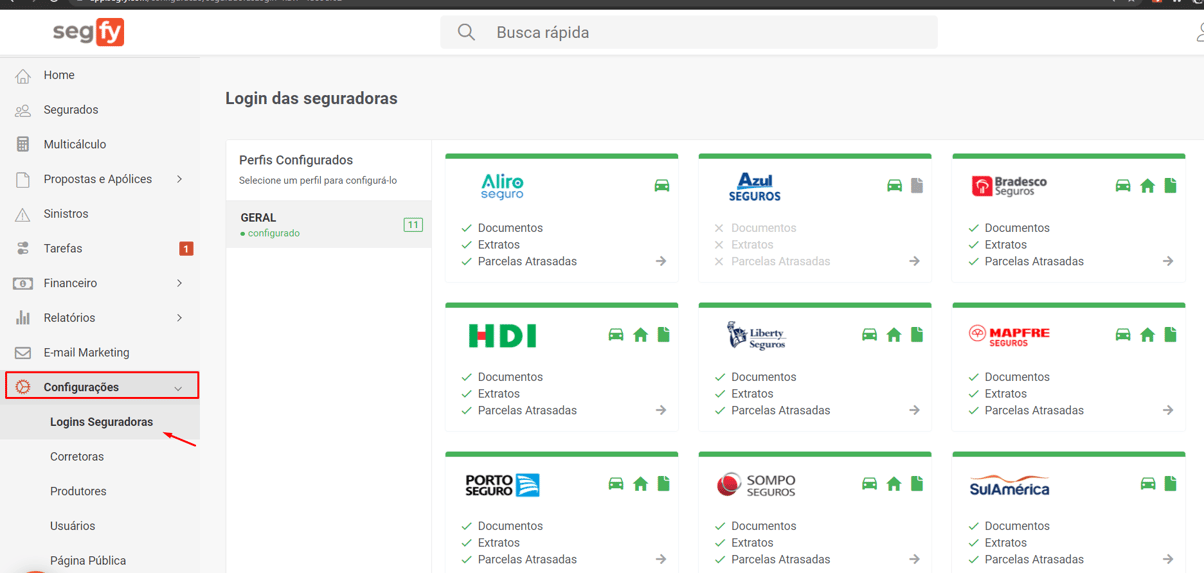Click the house icon on Bradesco card
Screen dimensions: 1204x573
pos(1147,186)
